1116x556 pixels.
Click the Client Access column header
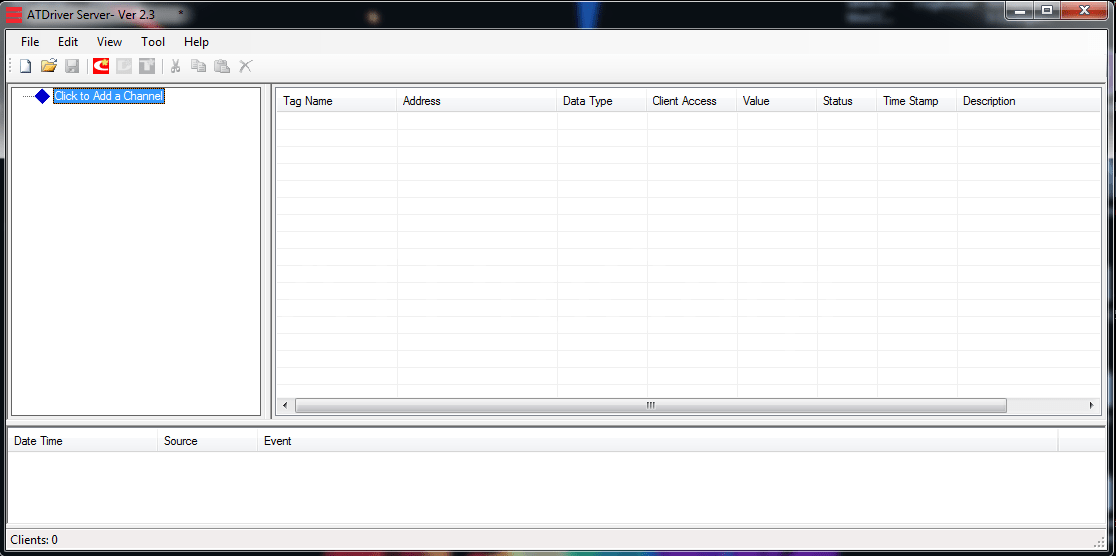tap(692, 101)
